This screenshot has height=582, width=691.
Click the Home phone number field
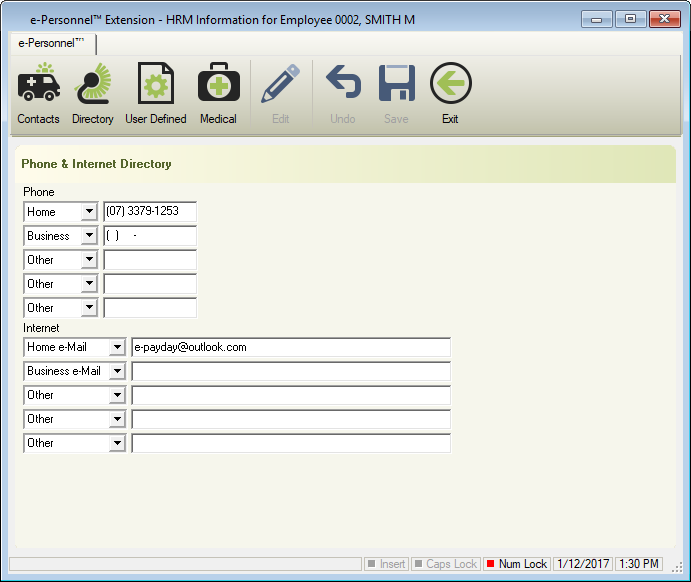[150, 211]
